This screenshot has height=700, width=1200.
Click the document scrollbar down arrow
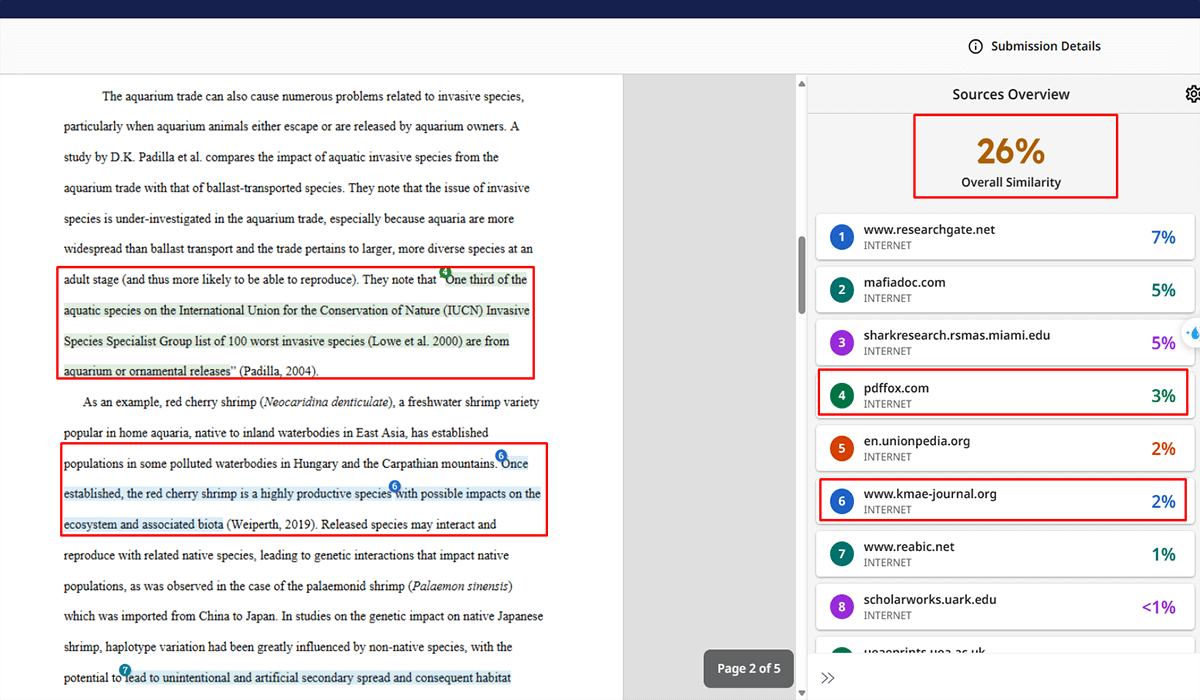coord(801,692)
